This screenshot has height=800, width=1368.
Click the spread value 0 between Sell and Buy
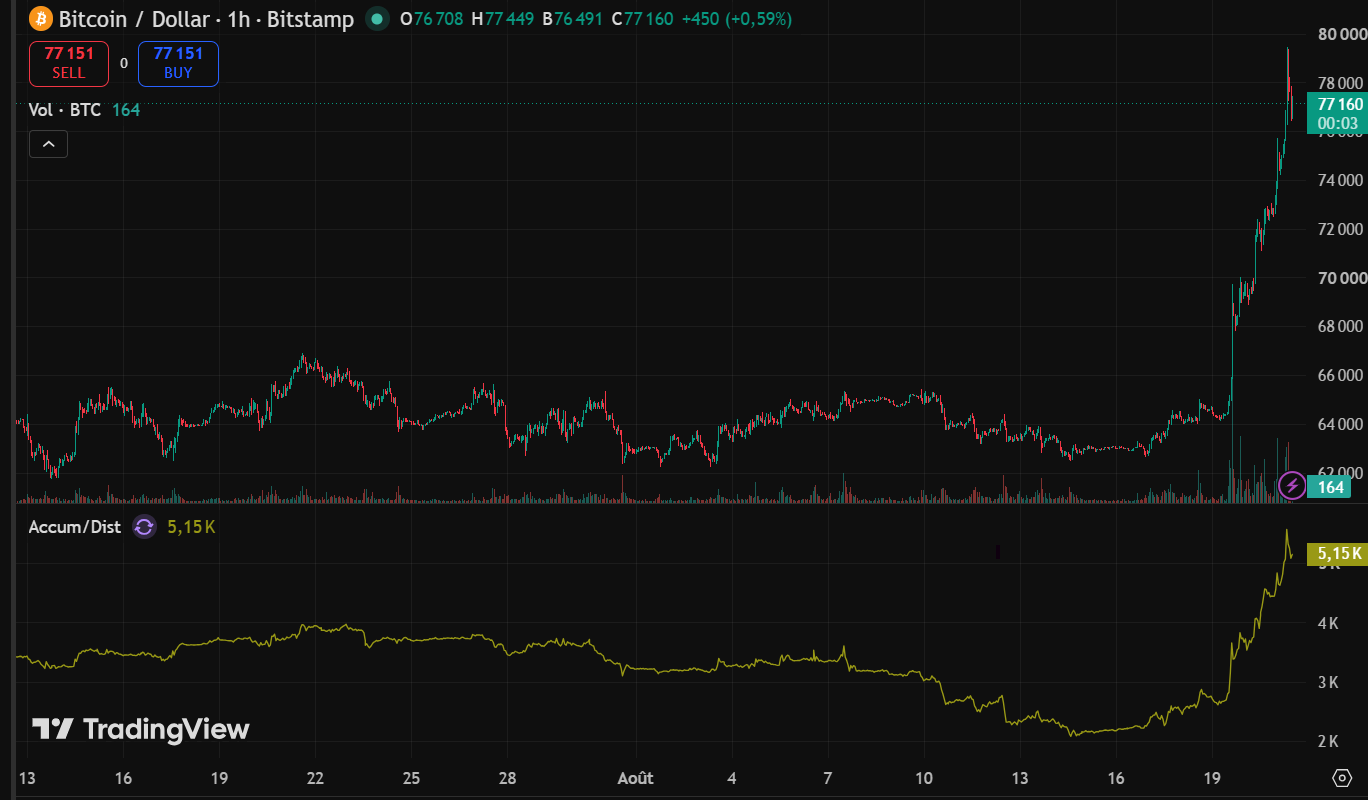pos(124,63)
